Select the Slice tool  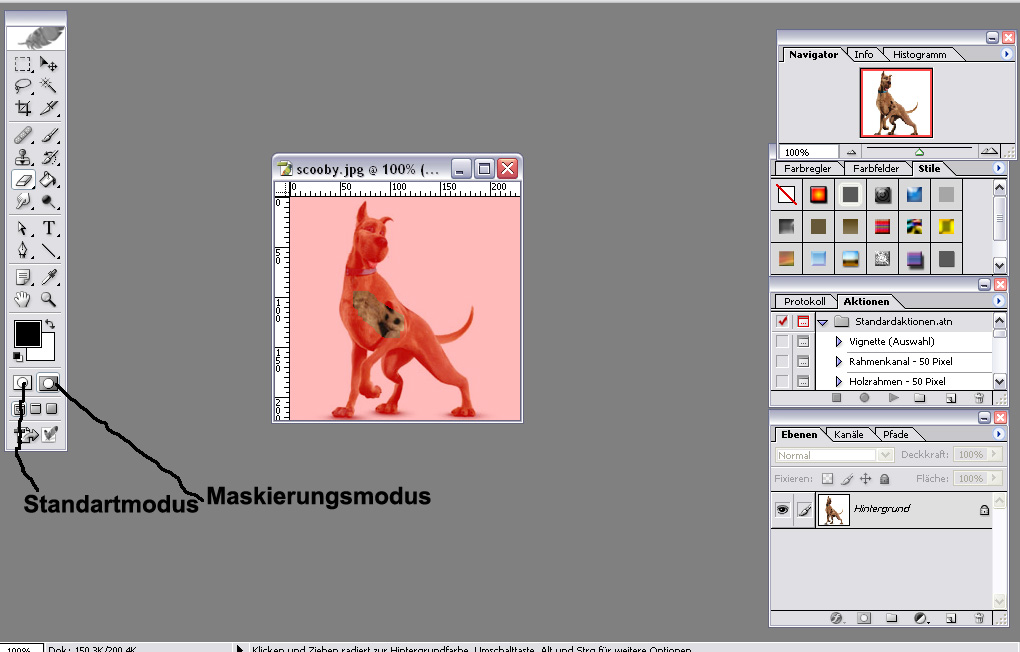[48, 107]
